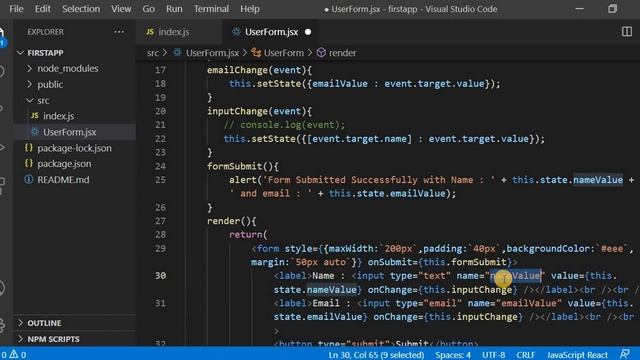Image resolution: width=640 pixels, height=360 pixels.
Task: Open the Edit menu
Action: tap(42, 9)
